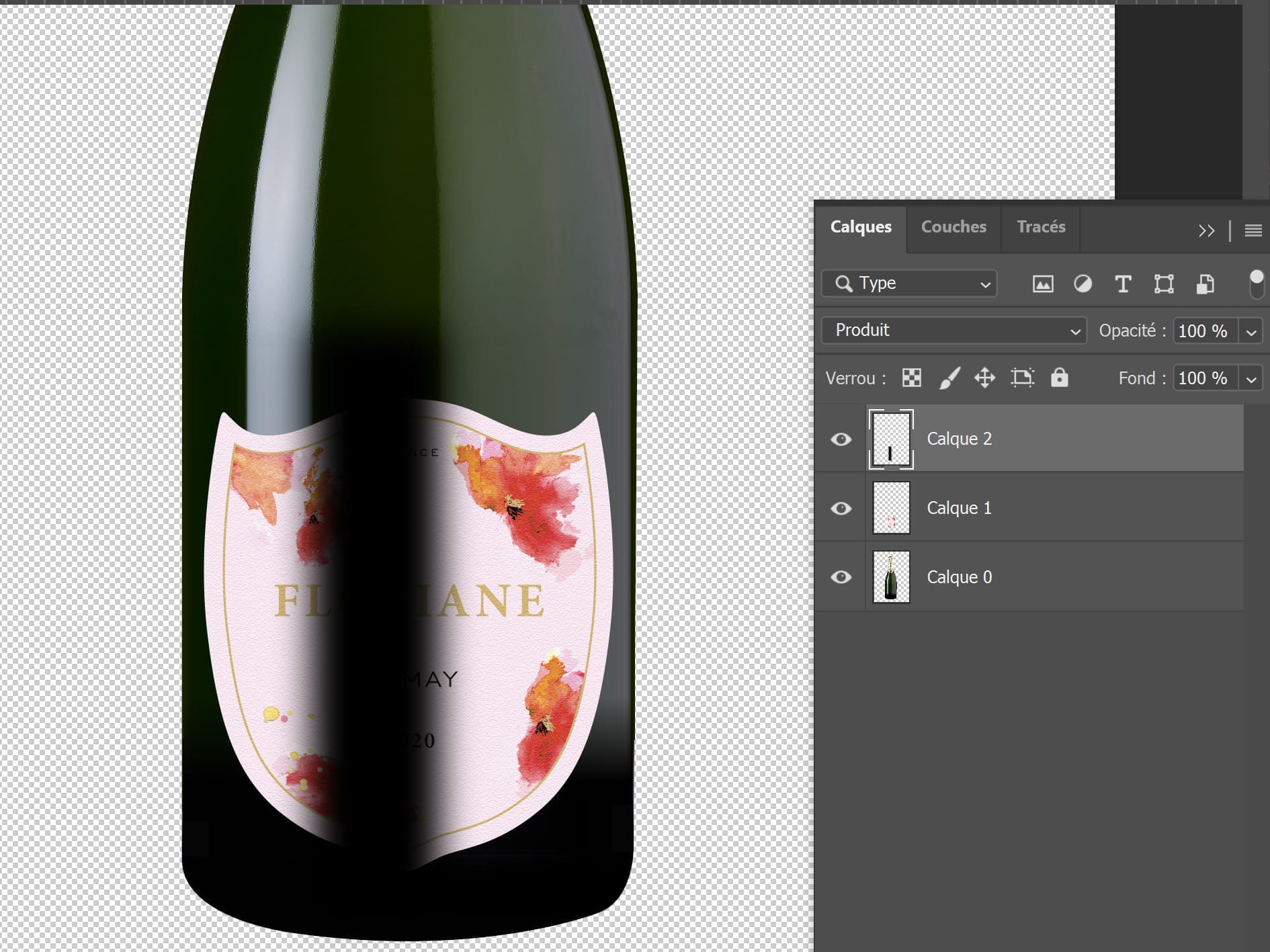Select the Calque 0 bottle thumbnail

click(x=891, y=577)
